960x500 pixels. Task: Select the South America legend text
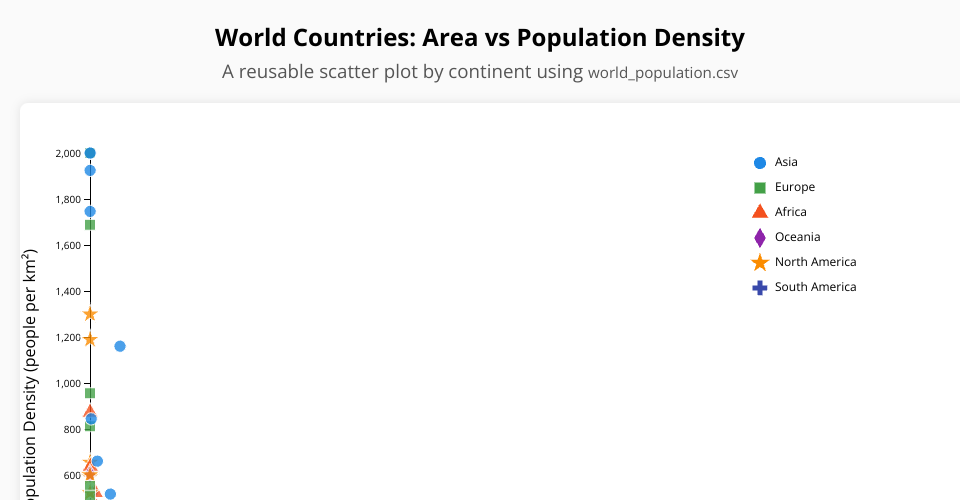pos(815,287)
